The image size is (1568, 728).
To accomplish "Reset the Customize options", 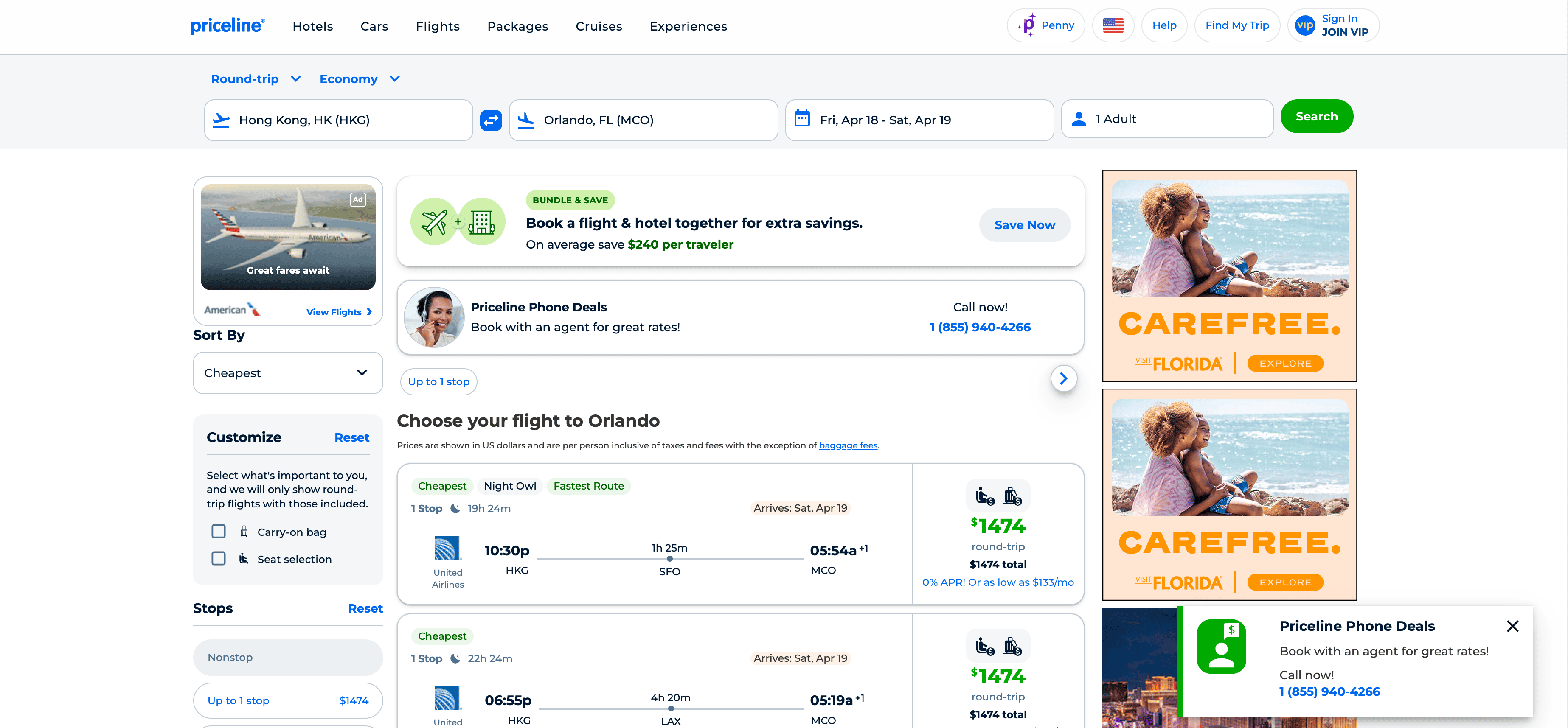I will click(352, 437).
